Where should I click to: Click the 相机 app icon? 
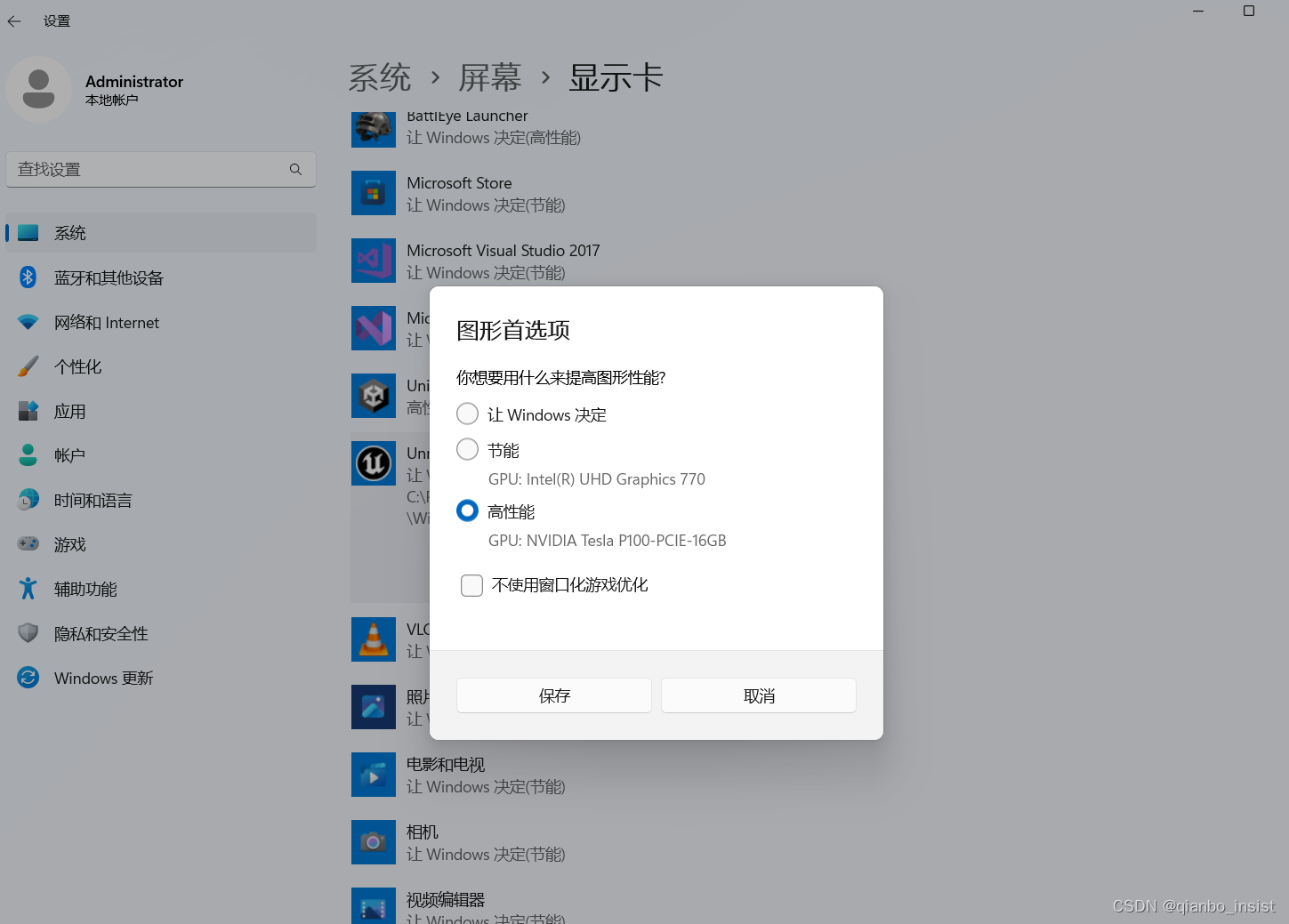[374, 842]
